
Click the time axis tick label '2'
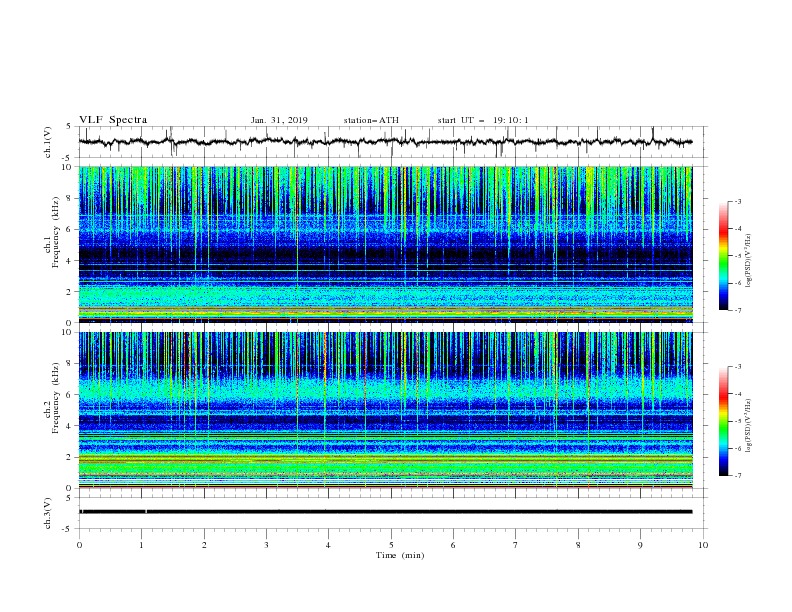[204, 545]
